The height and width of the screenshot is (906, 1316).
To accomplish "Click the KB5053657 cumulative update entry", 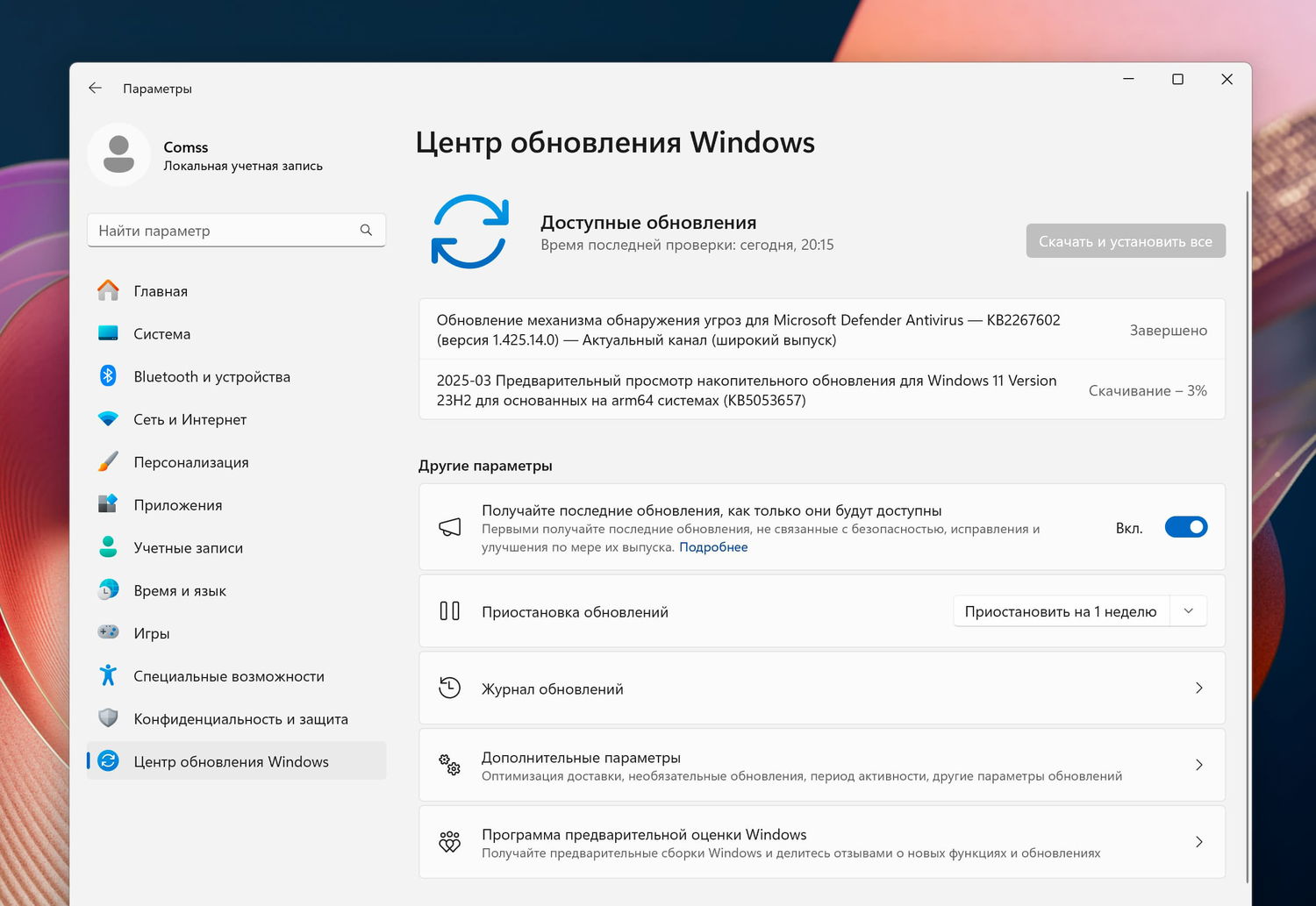I will (822, 390).
